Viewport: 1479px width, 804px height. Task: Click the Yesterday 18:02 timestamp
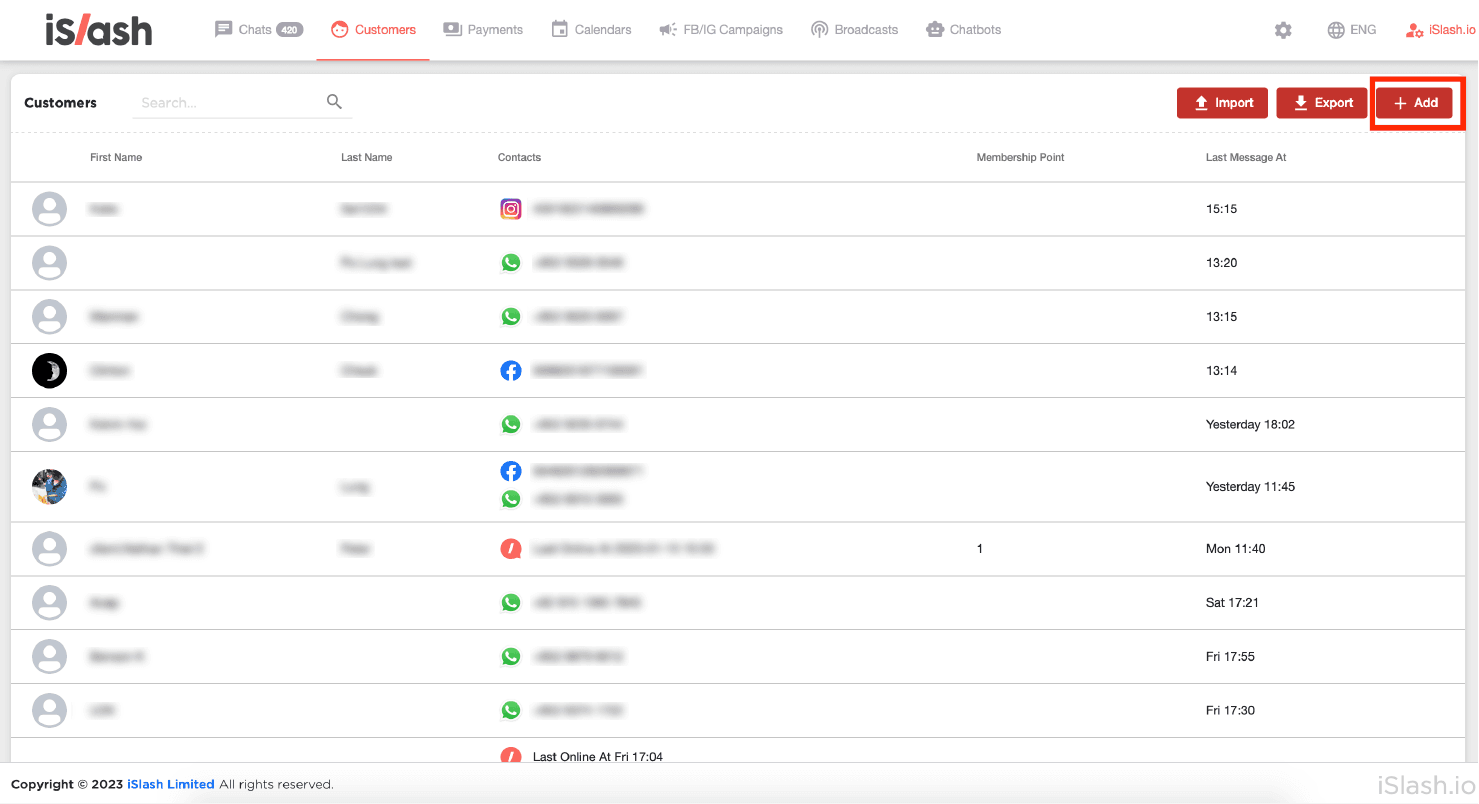1250,425
